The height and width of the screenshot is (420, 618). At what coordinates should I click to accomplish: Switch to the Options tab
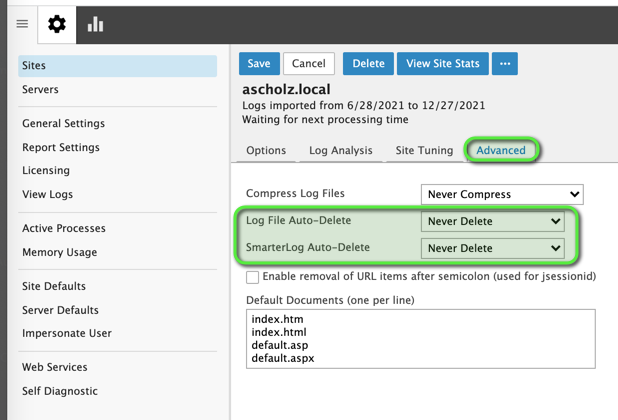pos(266,150)
